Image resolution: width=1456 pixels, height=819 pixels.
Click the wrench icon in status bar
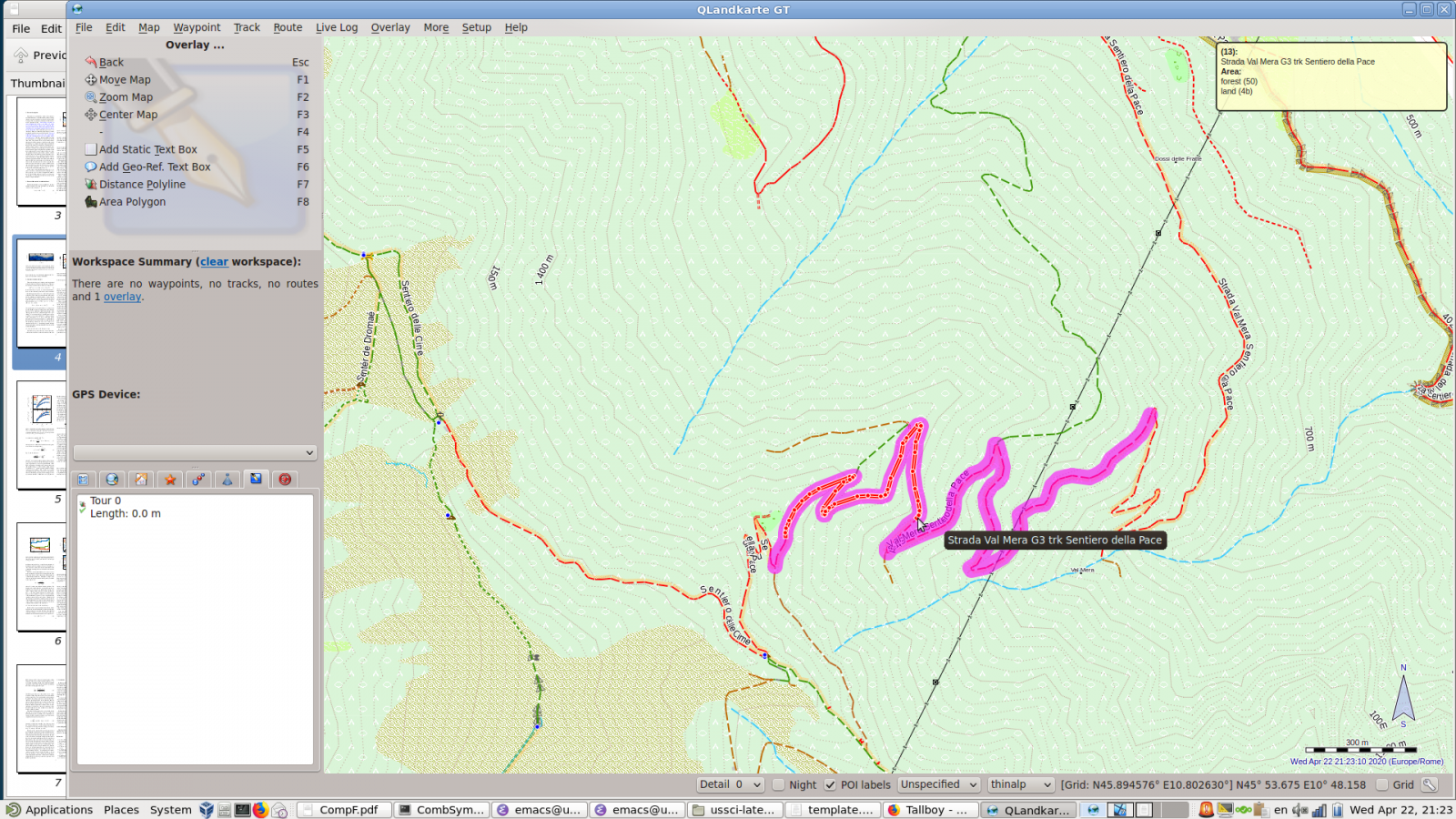[1430, 784]
